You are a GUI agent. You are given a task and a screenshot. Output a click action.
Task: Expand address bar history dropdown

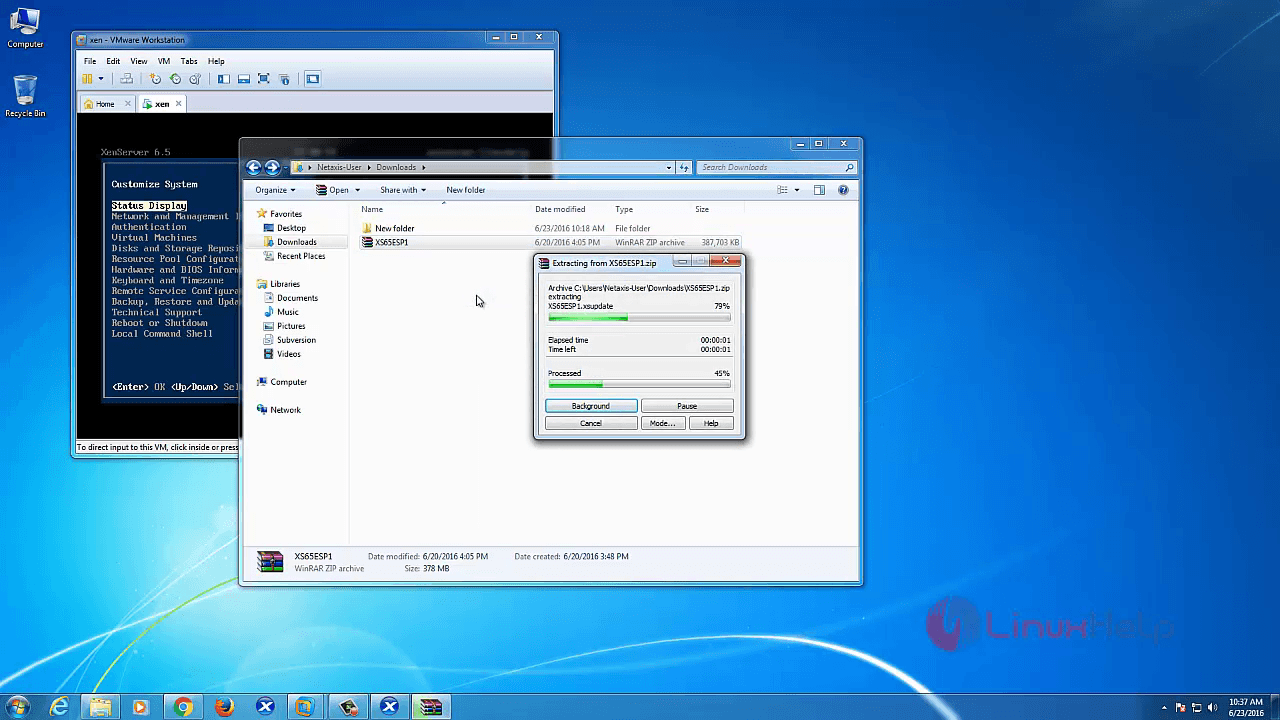(669, 168)
